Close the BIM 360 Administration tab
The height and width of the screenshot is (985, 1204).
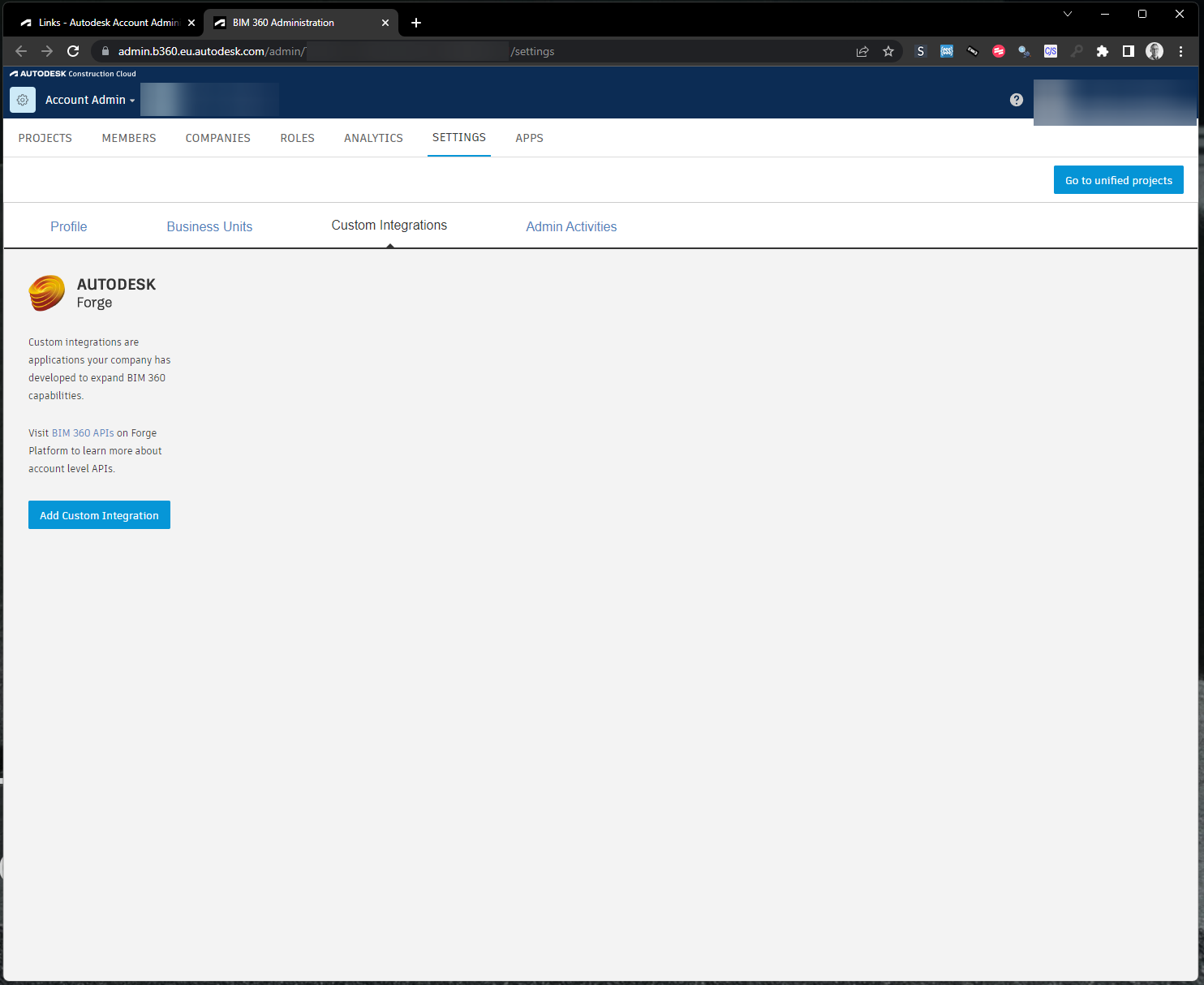(x=385, y=23)
